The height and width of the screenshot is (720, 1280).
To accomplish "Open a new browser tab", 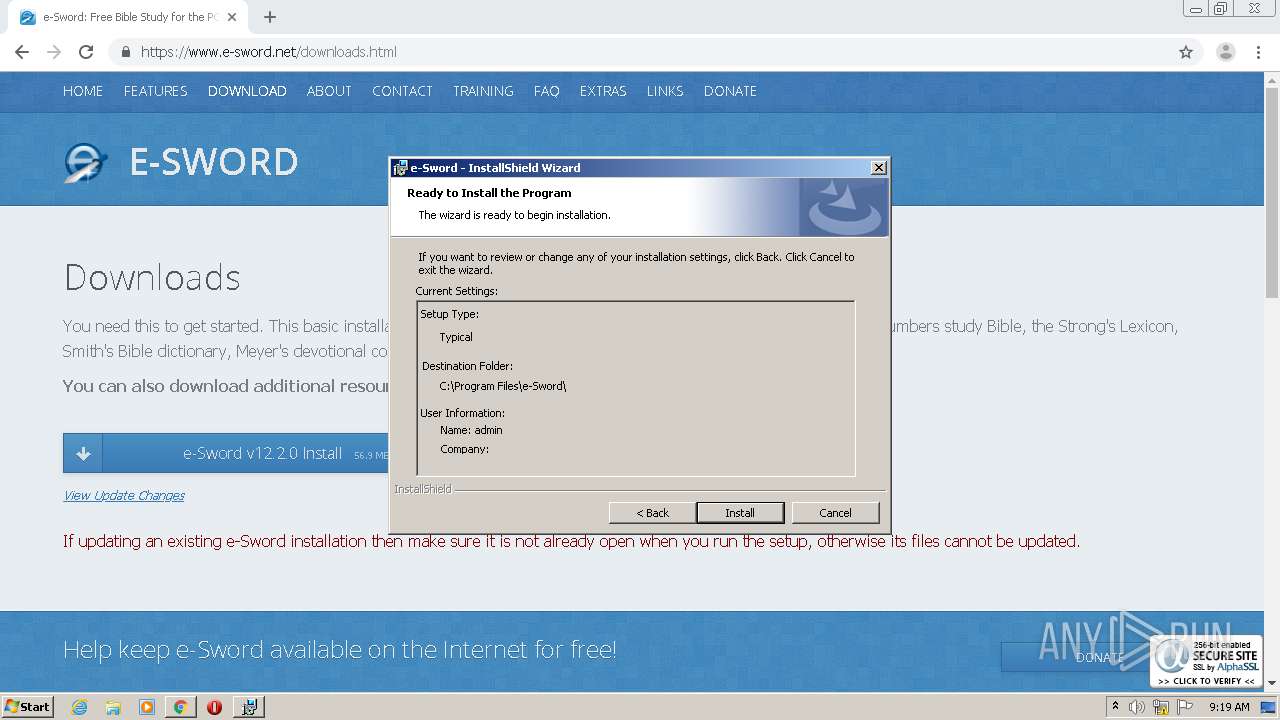I will tap(270, 17).
